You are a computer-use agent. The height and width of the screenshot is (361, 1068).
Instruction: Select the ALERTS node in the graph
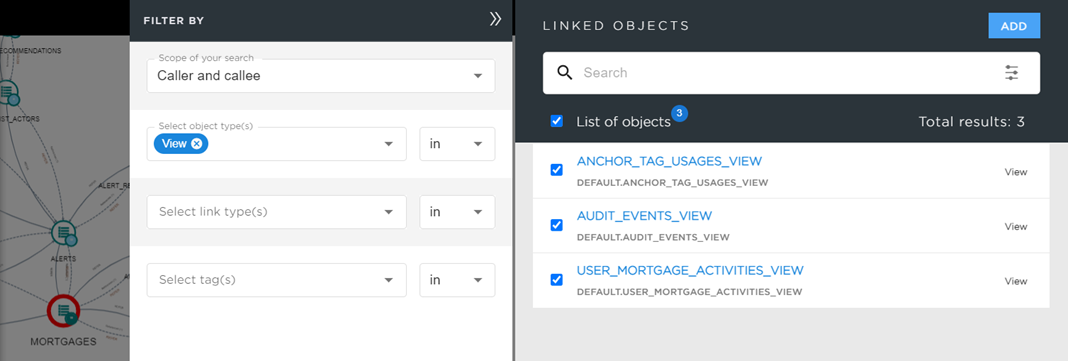pyautogui.click(x=63, y=233)
